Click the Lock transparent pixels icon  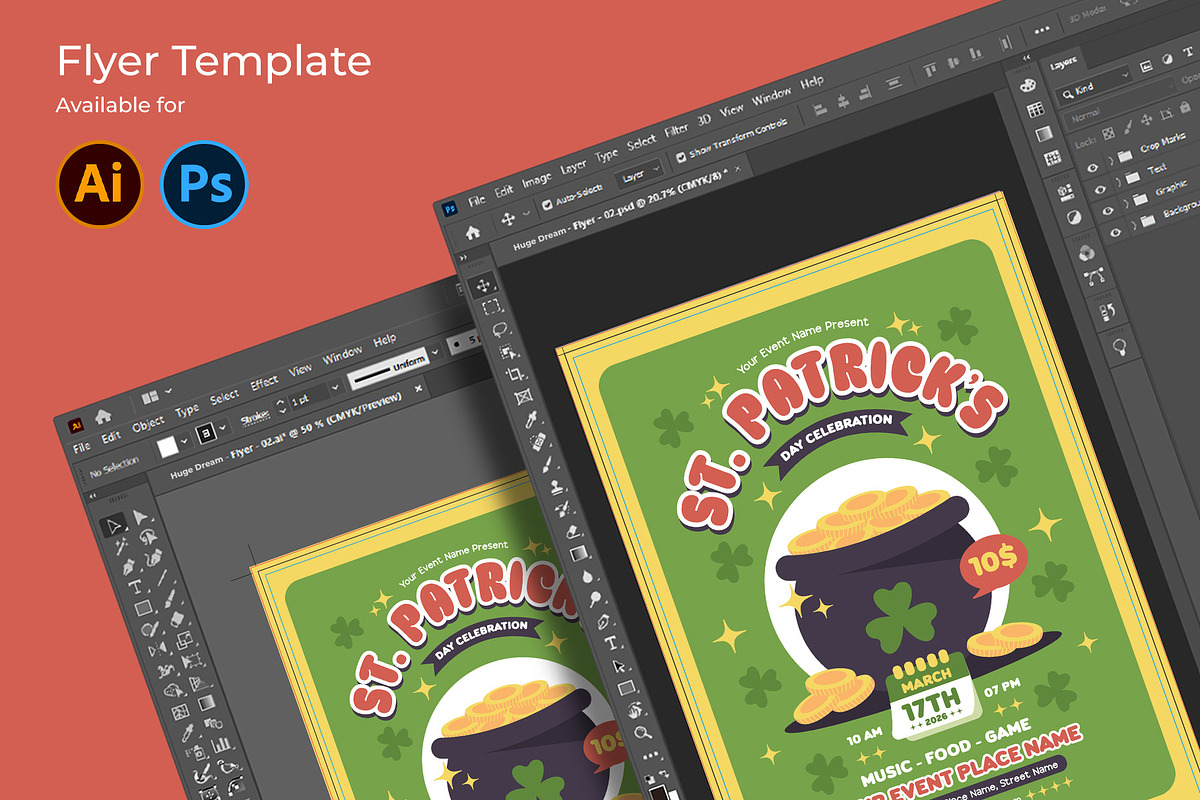click(1108, 134)
